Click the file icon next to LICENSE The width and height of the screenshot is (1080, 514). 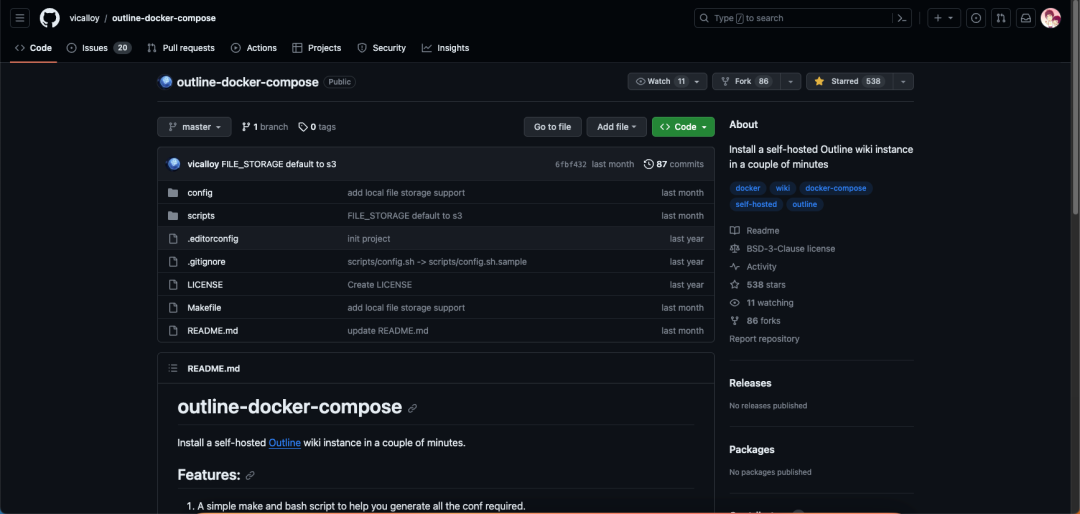(x=173, y=285)
